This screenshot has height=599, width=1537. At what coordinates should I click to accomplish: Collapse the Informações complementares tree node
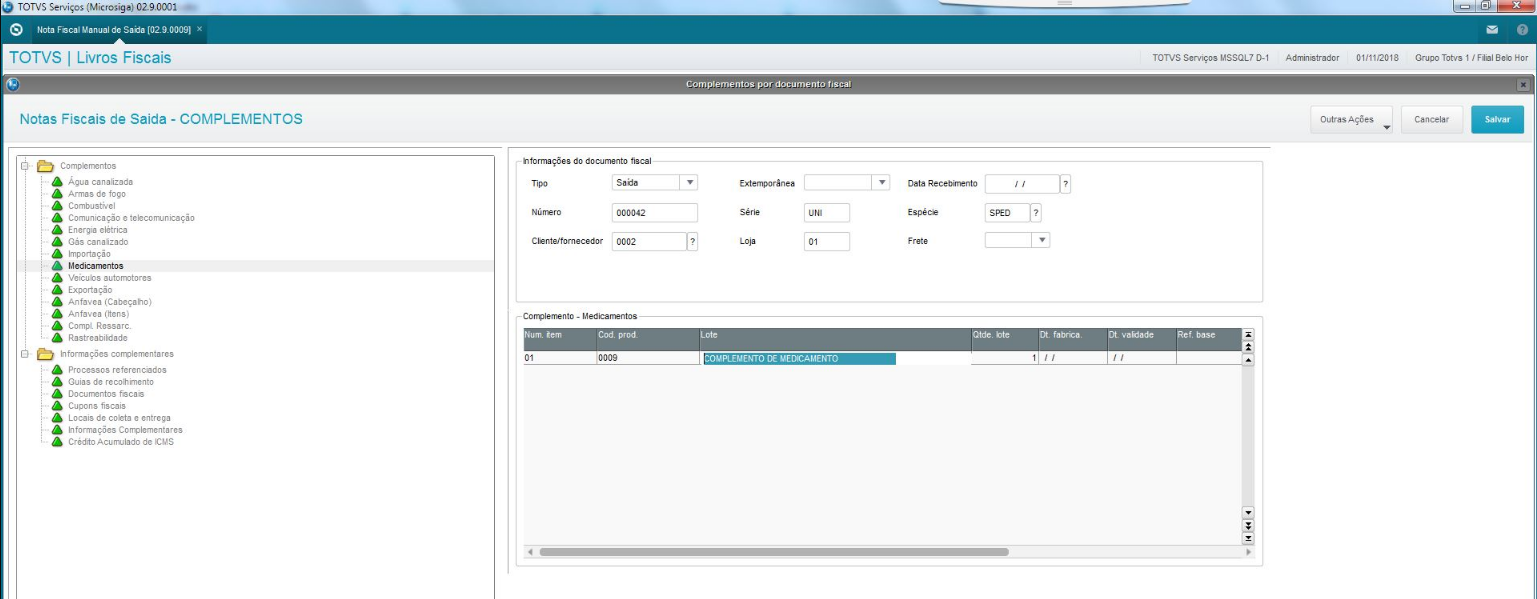tap(25, 354)
